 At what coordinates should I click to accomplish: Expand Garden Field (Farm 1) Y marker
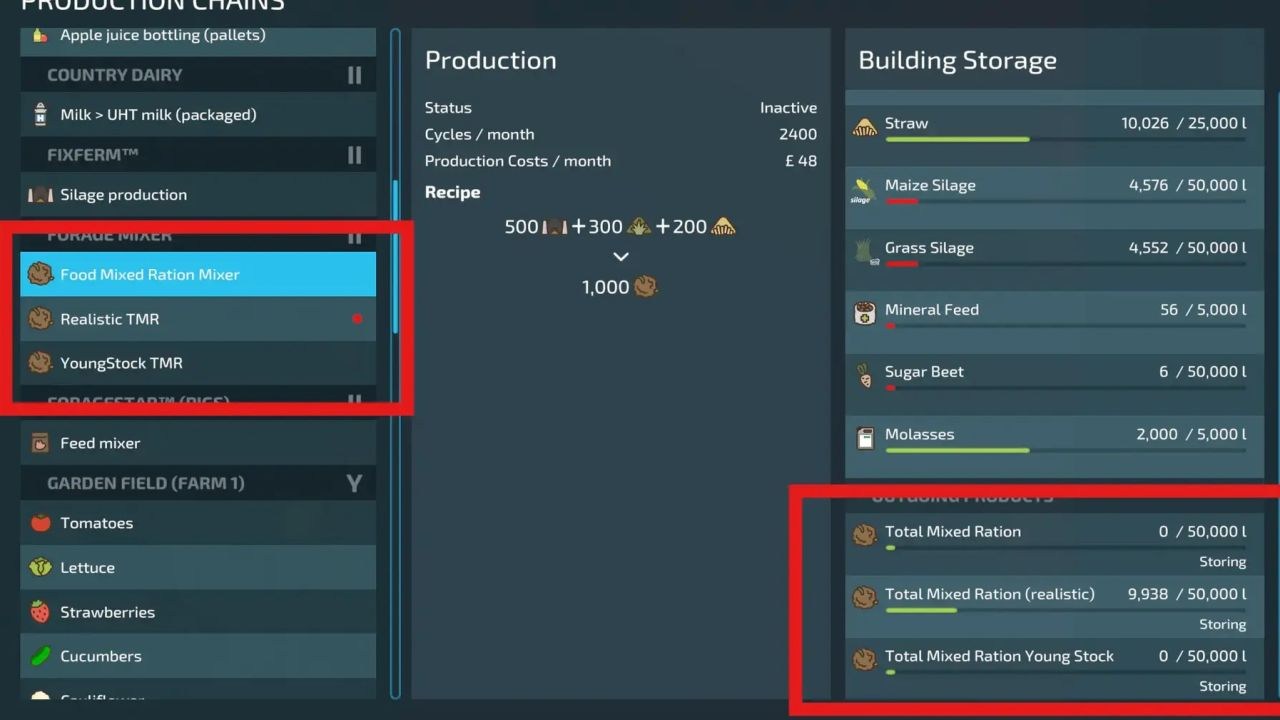pyautogui.click(x=354, y=483)
